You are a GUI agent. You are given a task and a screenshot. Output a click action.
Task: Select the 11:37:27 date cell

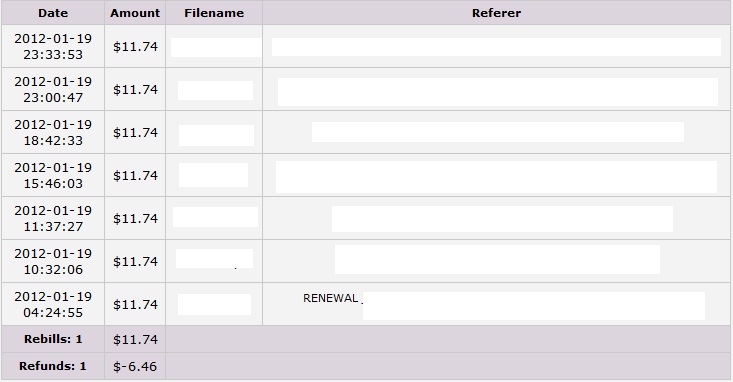coord(53,218)
